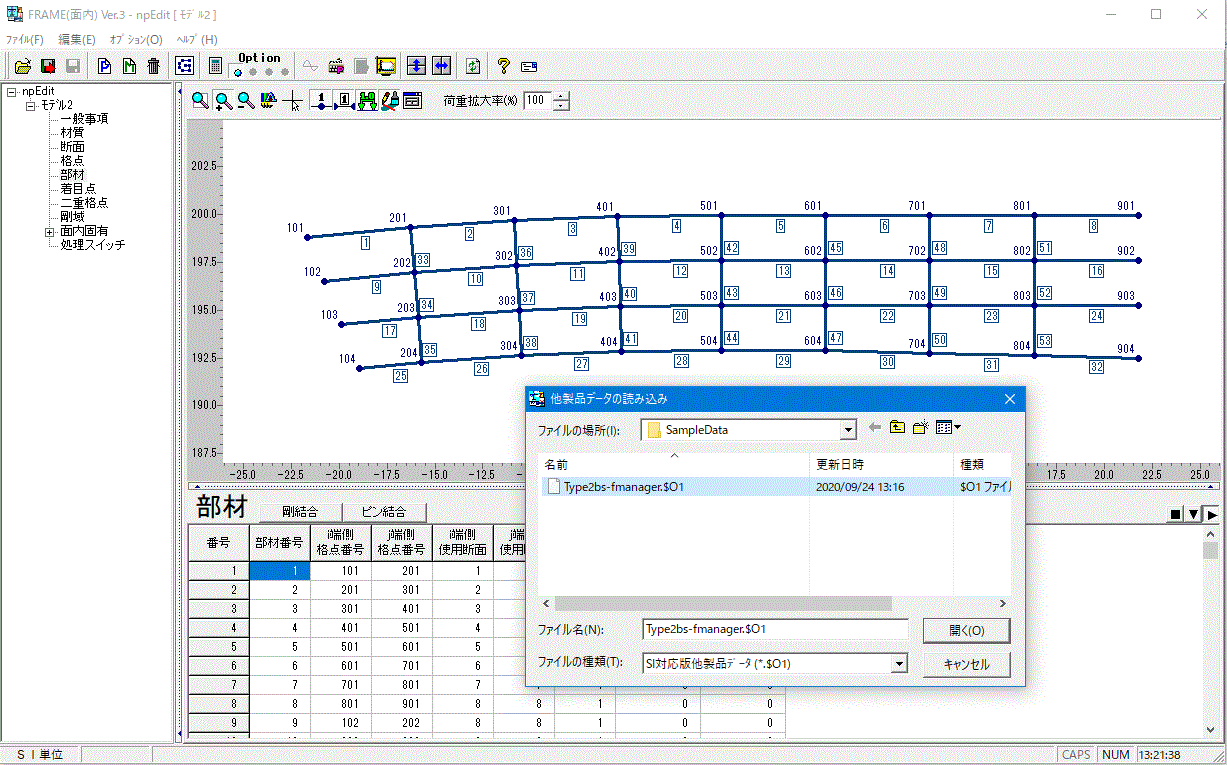Click the crosshair cursor tool icon
Viewport: 1227px width, 765px height.
point(293,101)
